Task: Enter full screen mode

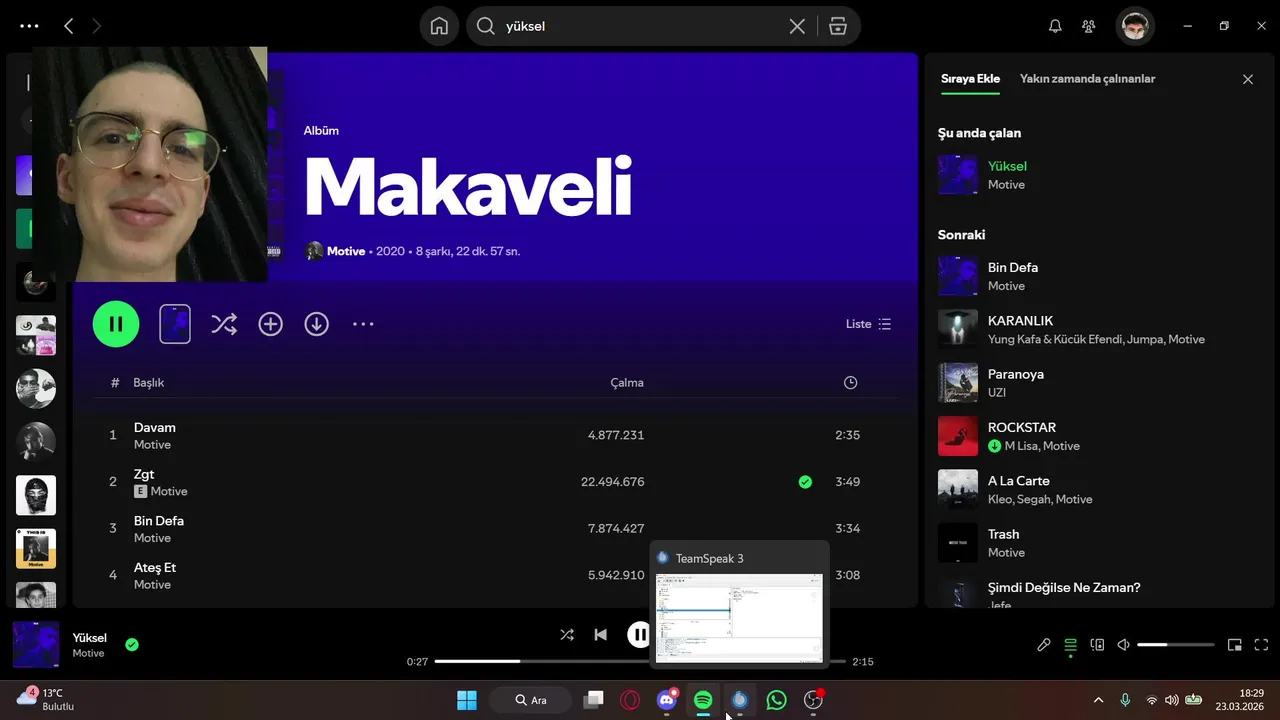Action: coord(1261,645)
